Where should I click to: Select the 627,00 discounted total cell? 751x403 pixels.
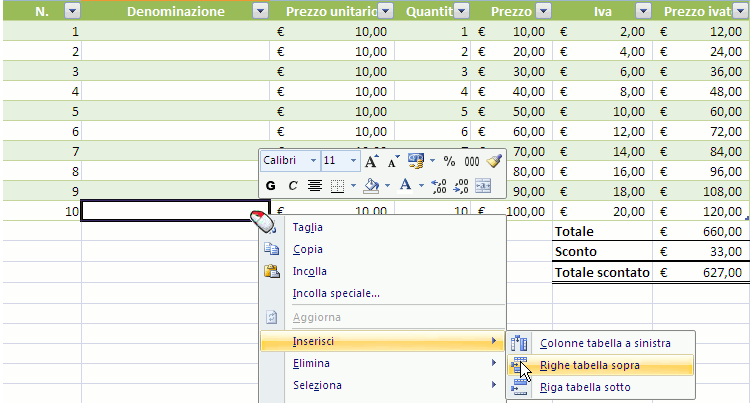pos(701,272)
